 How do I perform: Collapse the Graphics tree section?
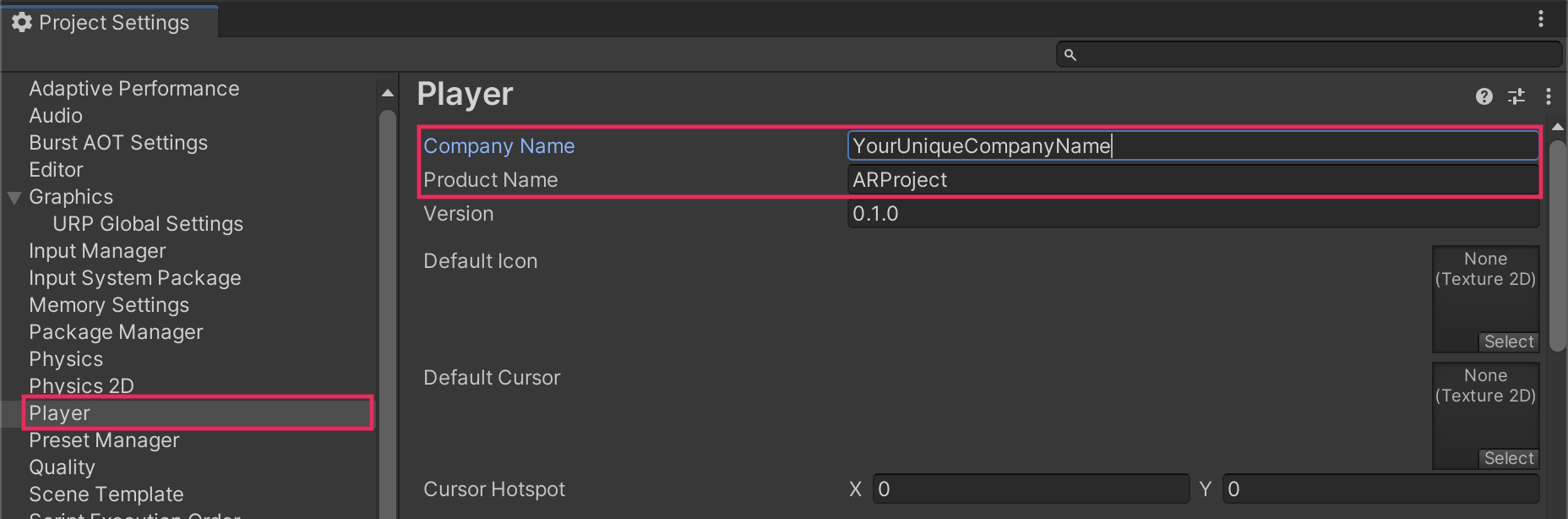(14, 198)
